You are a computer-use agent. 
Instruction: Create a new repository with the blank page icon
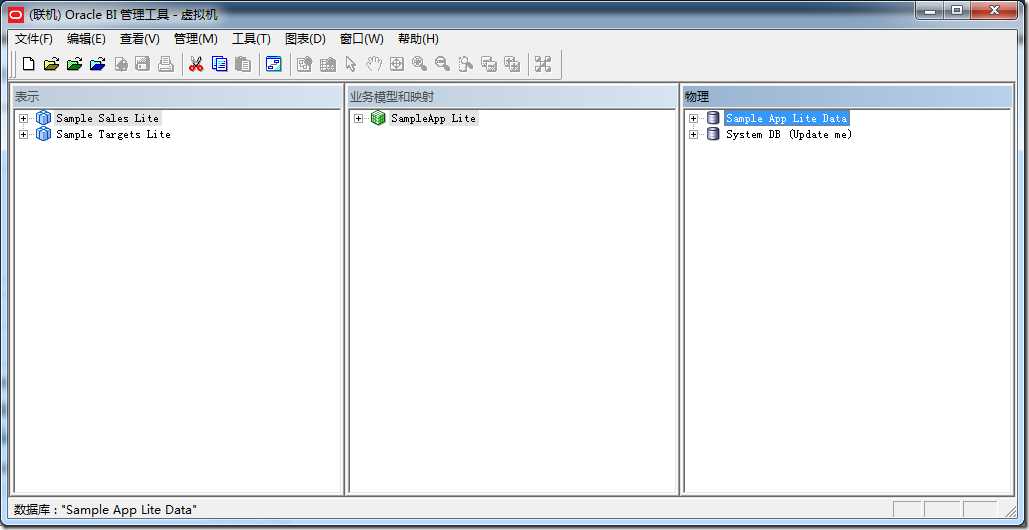point(28,64)
